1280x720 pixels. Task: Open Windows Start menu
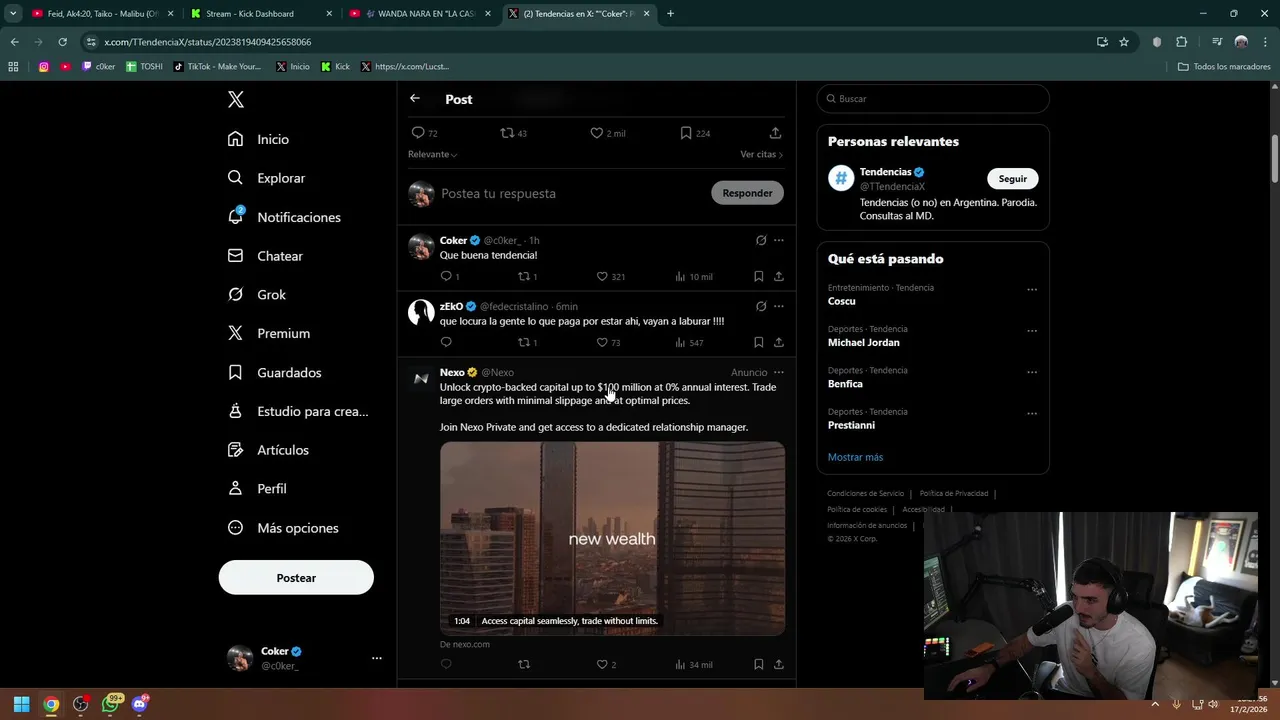(x=22, y=704)
